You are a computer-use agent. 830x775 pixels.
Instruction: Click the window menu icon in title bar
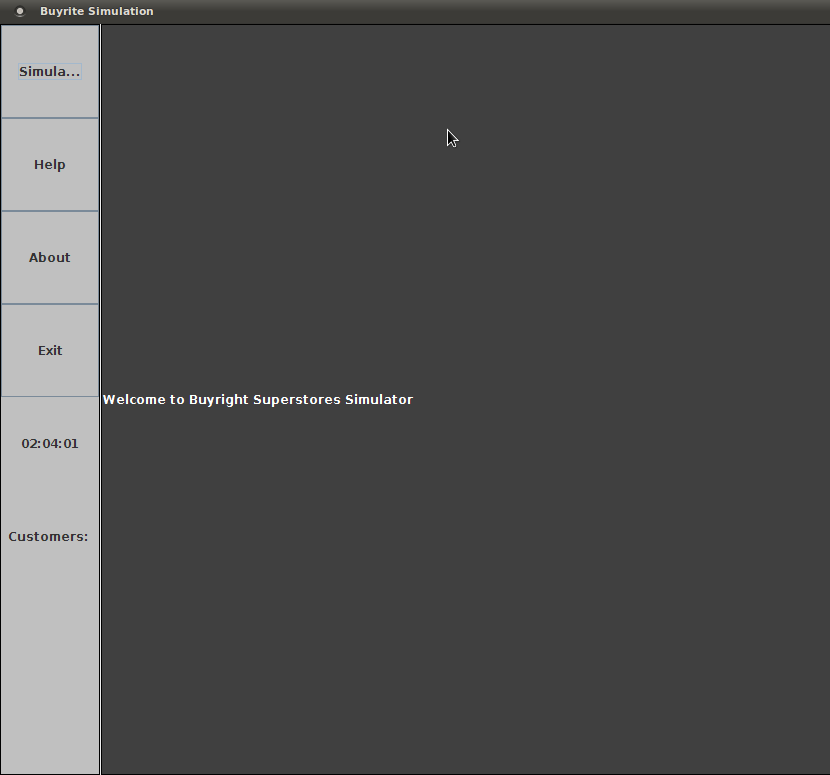point(20,12)
